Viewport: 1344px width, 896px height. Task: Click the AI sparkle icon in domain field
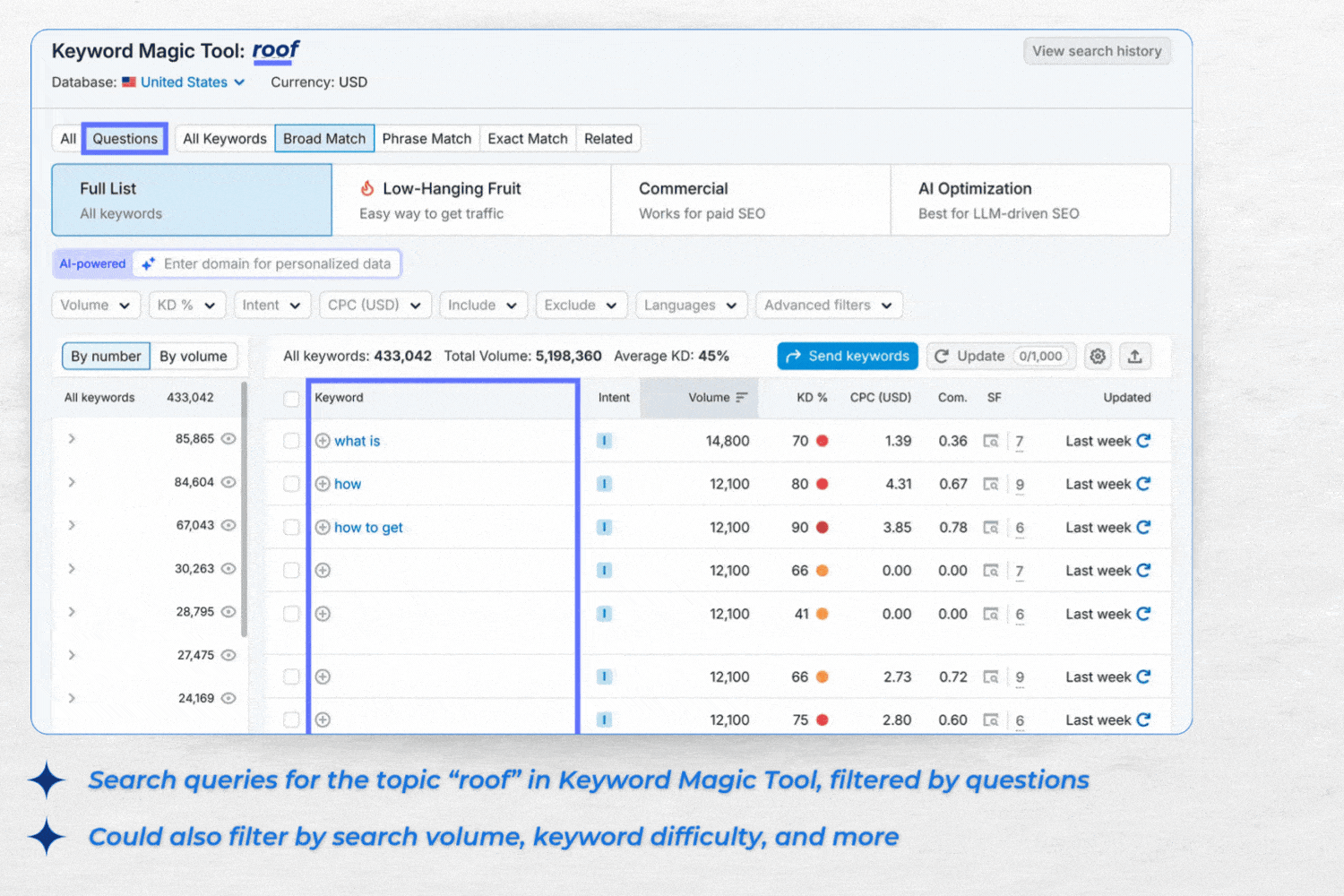(148, 263)
